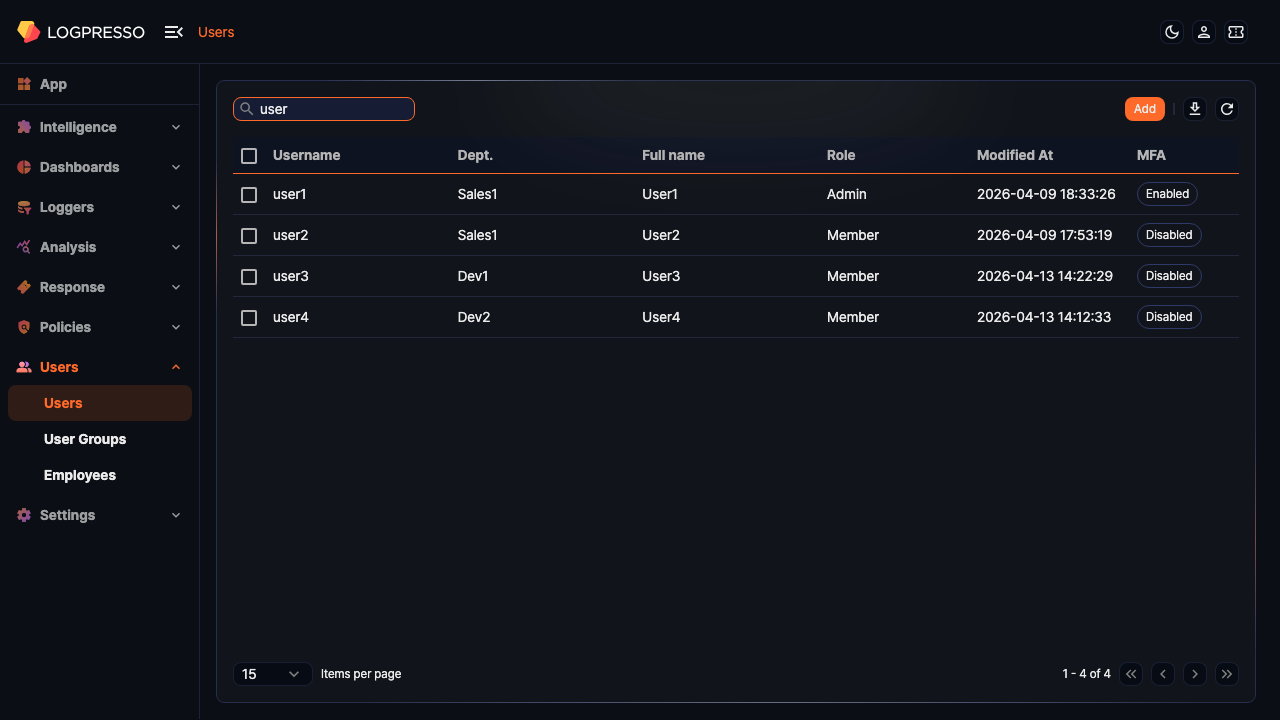This screenshot has width=1280, height=720.
Task: Click the ticket icon in header
Action: [1236, 32]
